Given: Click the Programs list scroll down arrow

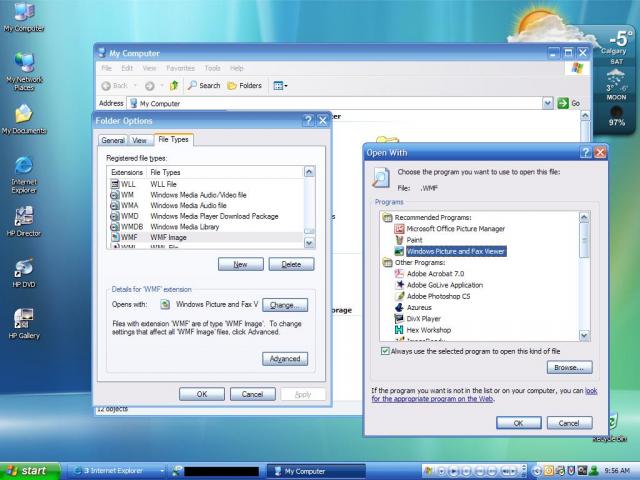Looking at the screenshot, I should tap(584, 336).
